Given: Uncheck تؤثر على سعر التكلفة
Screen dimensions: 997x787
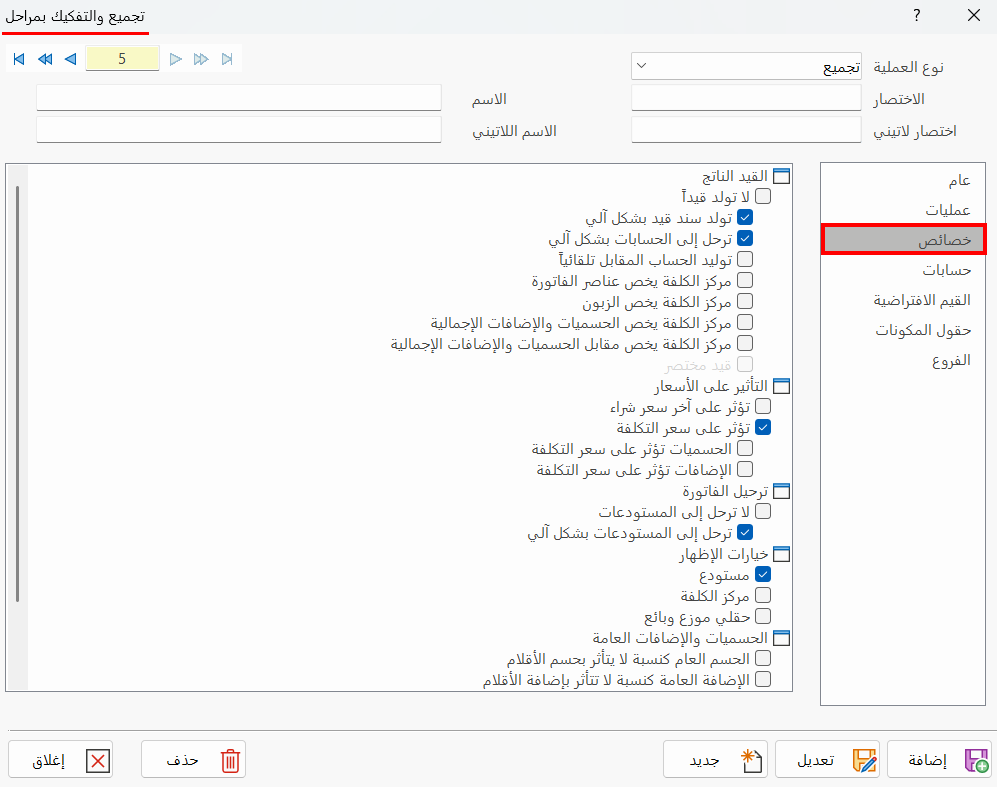Looking at the screenshot, I should 763,427.
